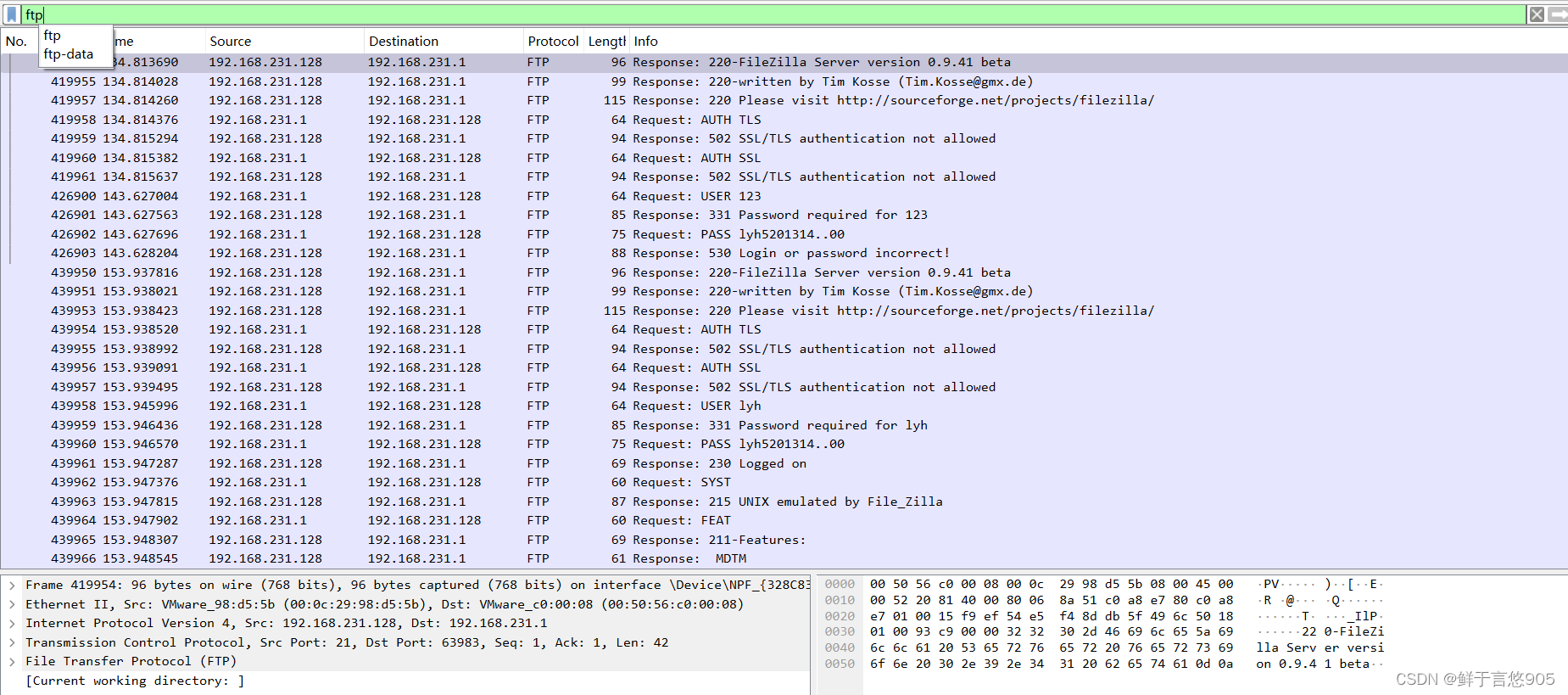Select packet 439958 Request: USER lyh
Screen dimensions: 1568x695
coord(784,406)
